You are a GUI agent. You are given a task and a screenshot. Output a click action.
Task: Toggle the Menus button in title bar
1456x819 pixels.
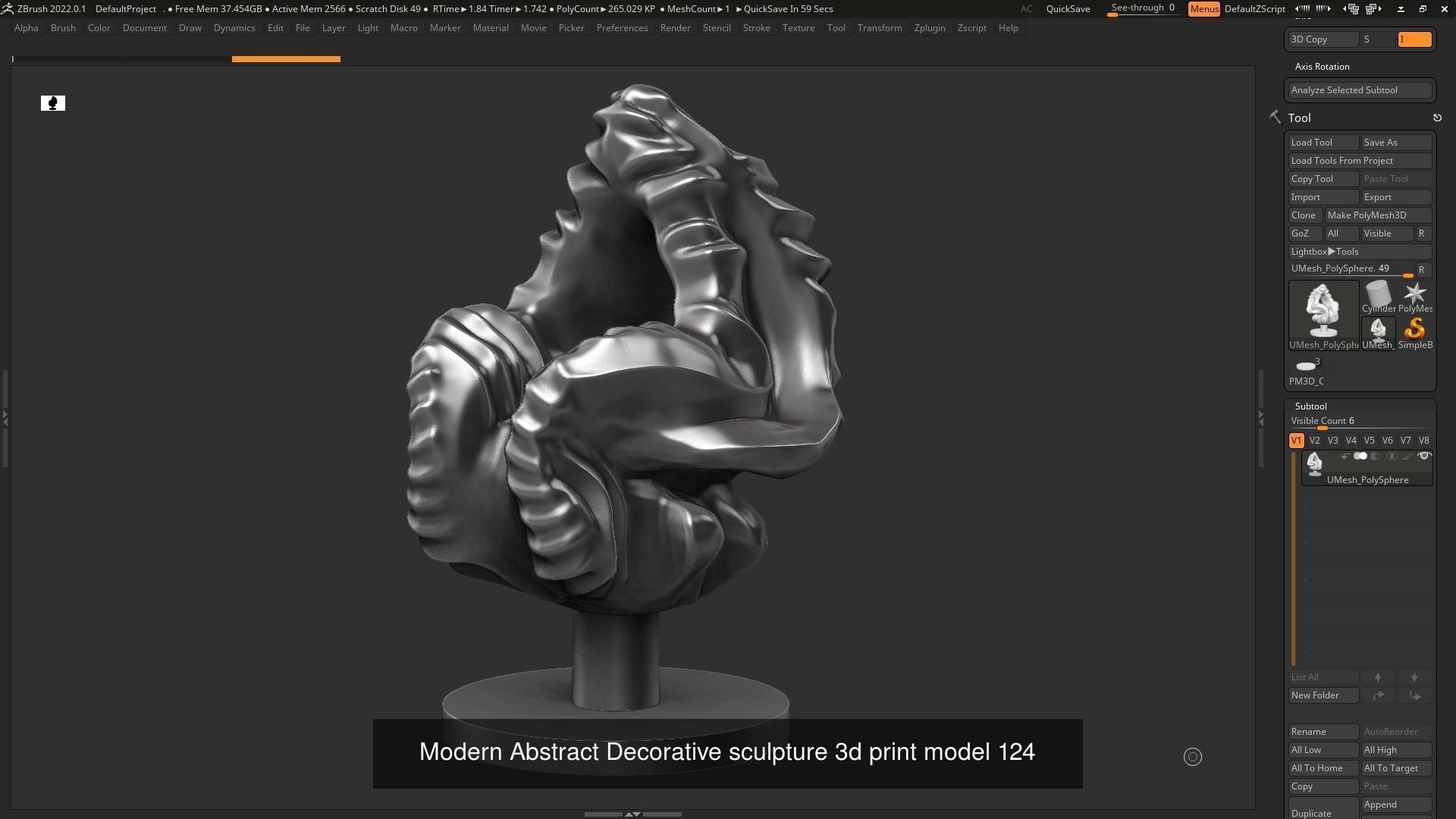pyautogui.click(x=1203, y=9)
